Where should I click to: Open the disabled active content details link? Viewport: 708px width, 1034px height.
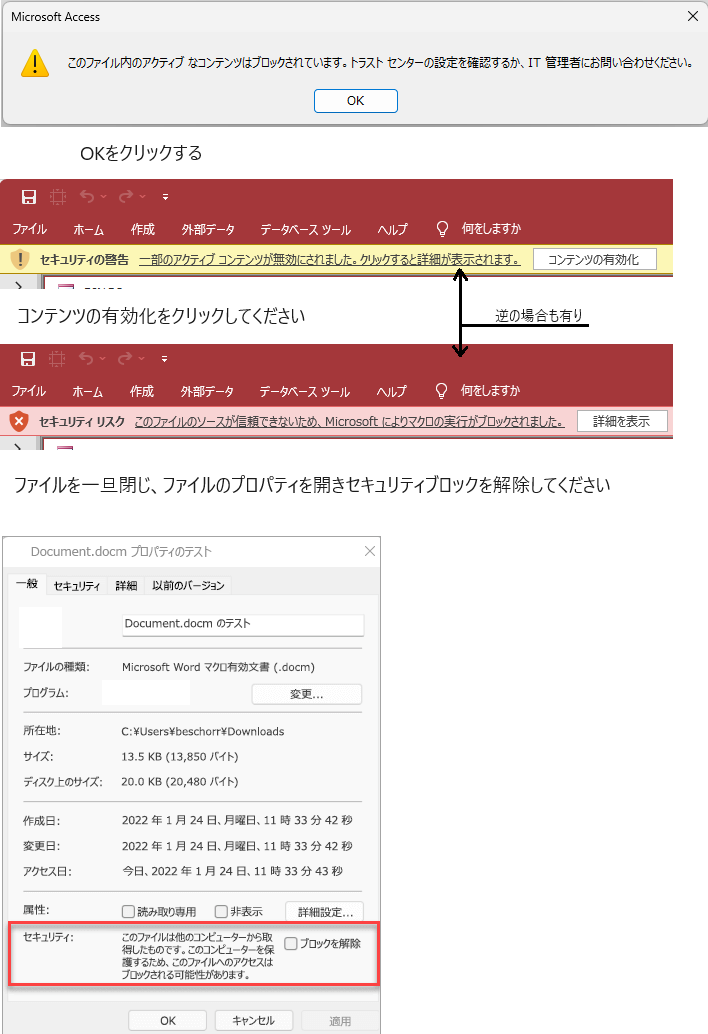(x=330, y=260)
